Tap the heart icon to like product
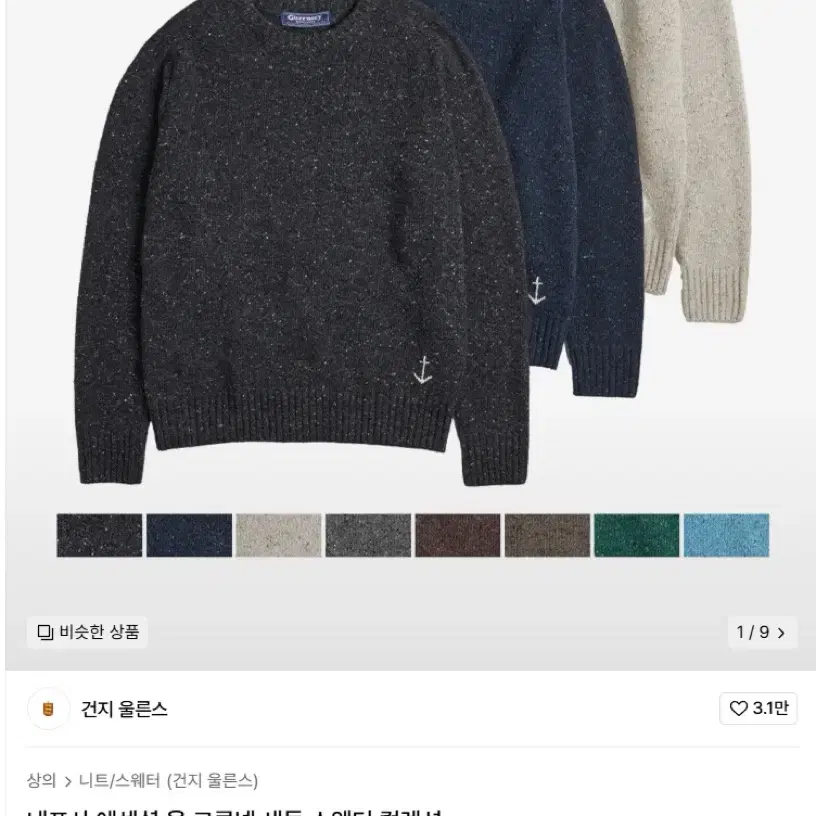 [738, 708]
